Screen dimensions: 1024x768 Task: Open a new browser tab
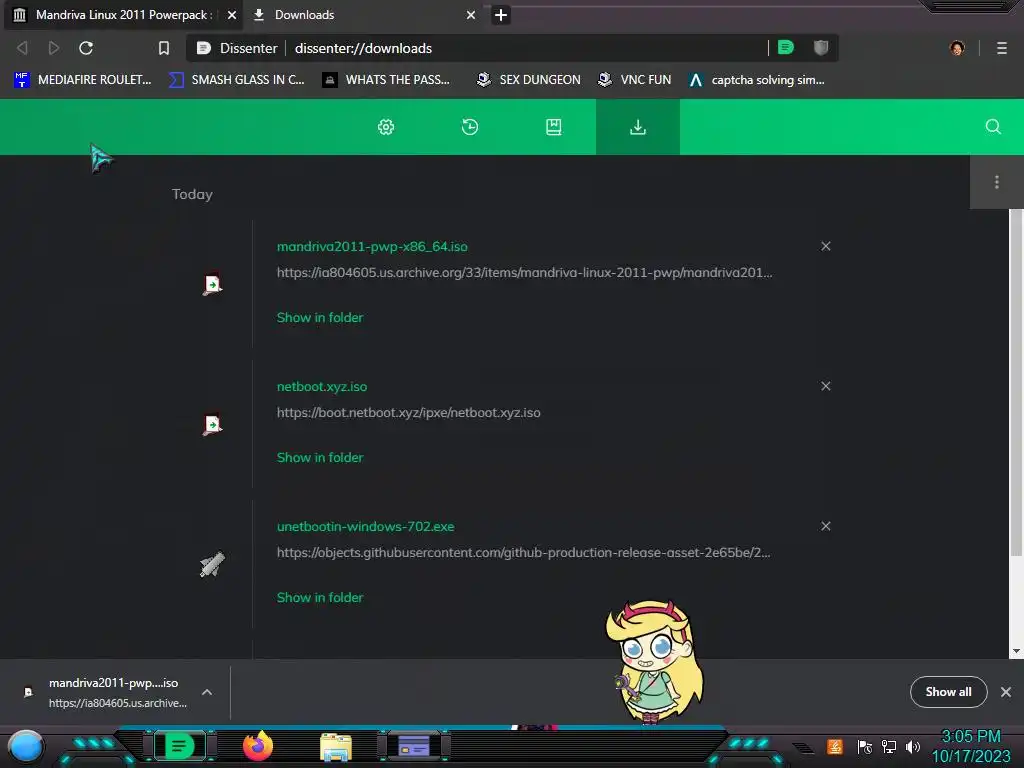coord(501,15)
